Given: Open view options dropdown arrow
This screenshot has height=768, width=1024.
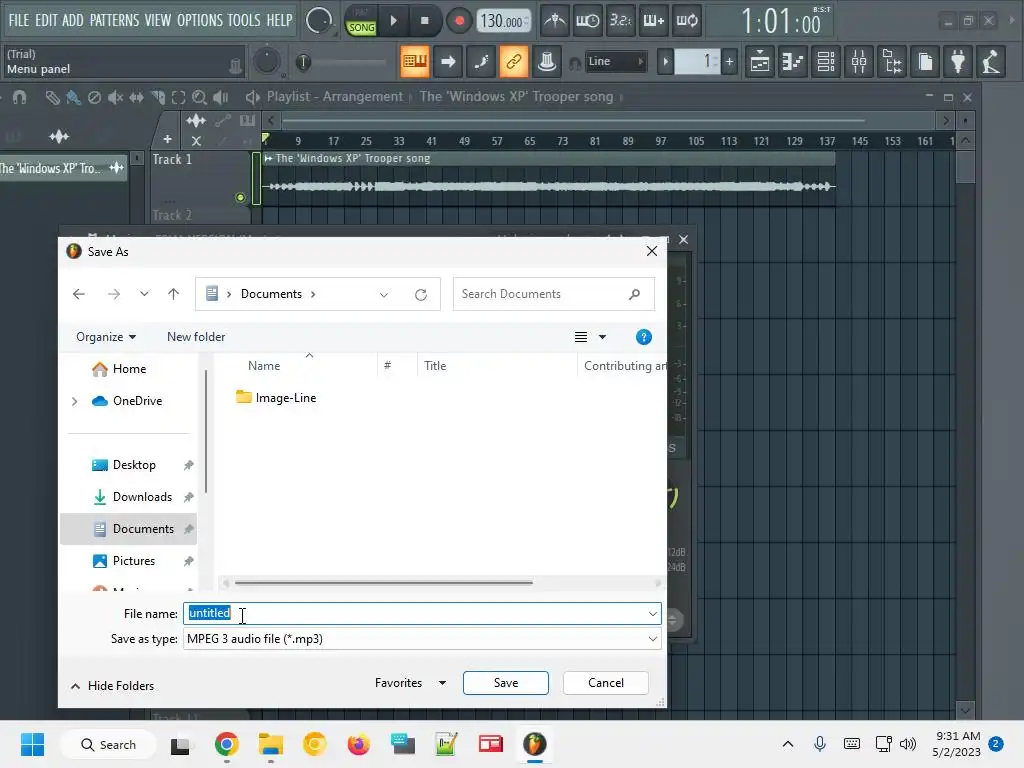Looking at the screenshot, I should click(603, 337).
